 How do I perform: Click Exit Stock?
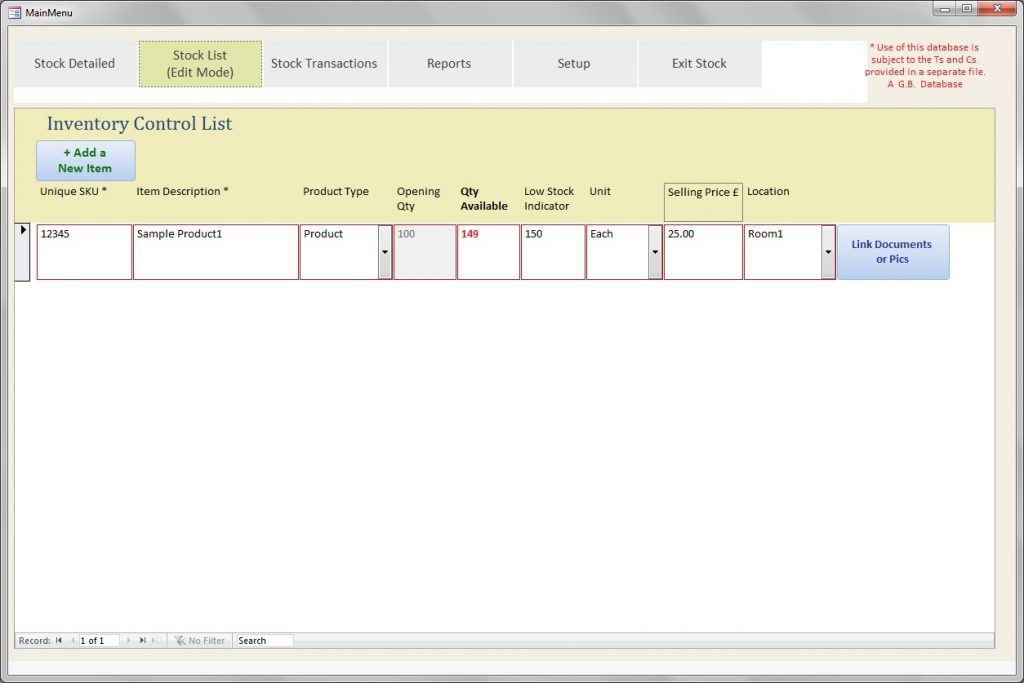pyautogui.click(x=698, y=62)
